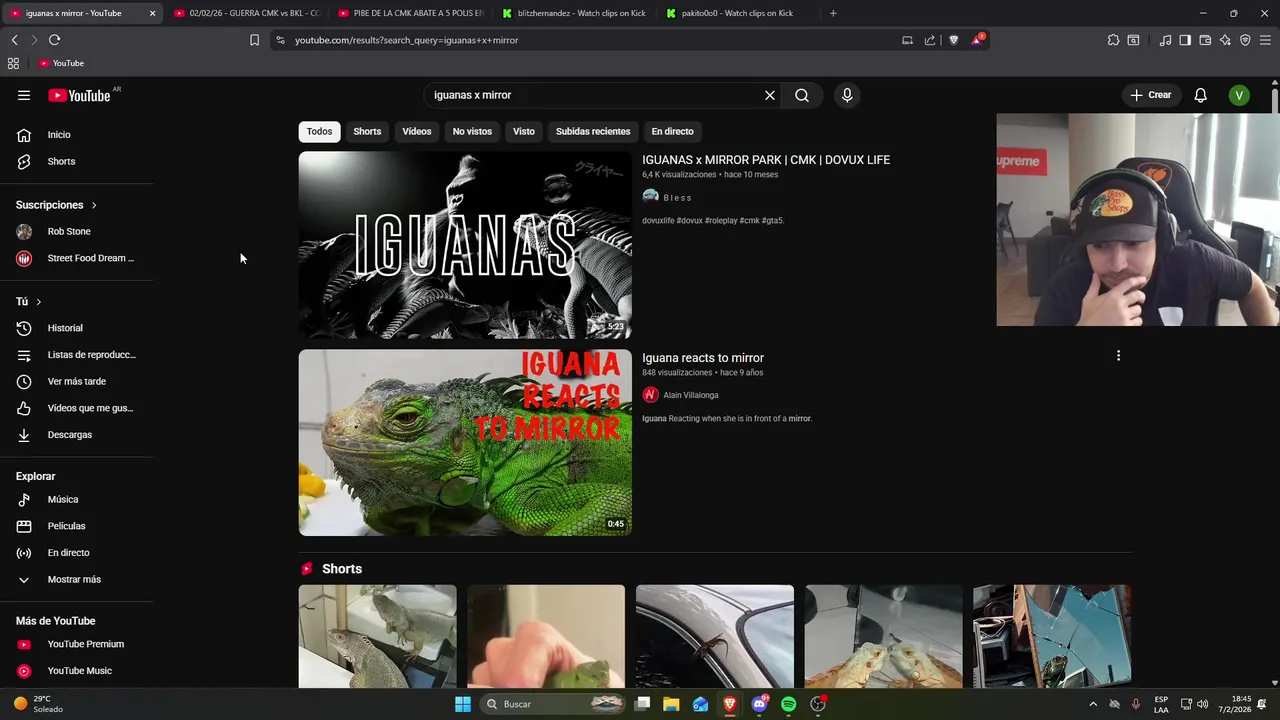Open the Brave Wallet icon

coord(1205,40)
